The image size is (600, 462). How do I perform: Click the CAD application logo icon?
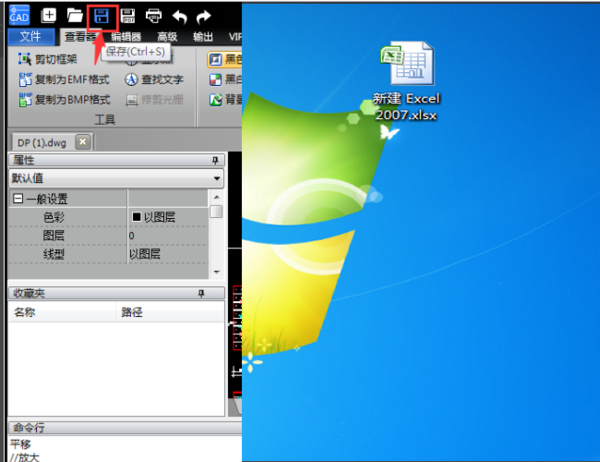tap(19, 15)
